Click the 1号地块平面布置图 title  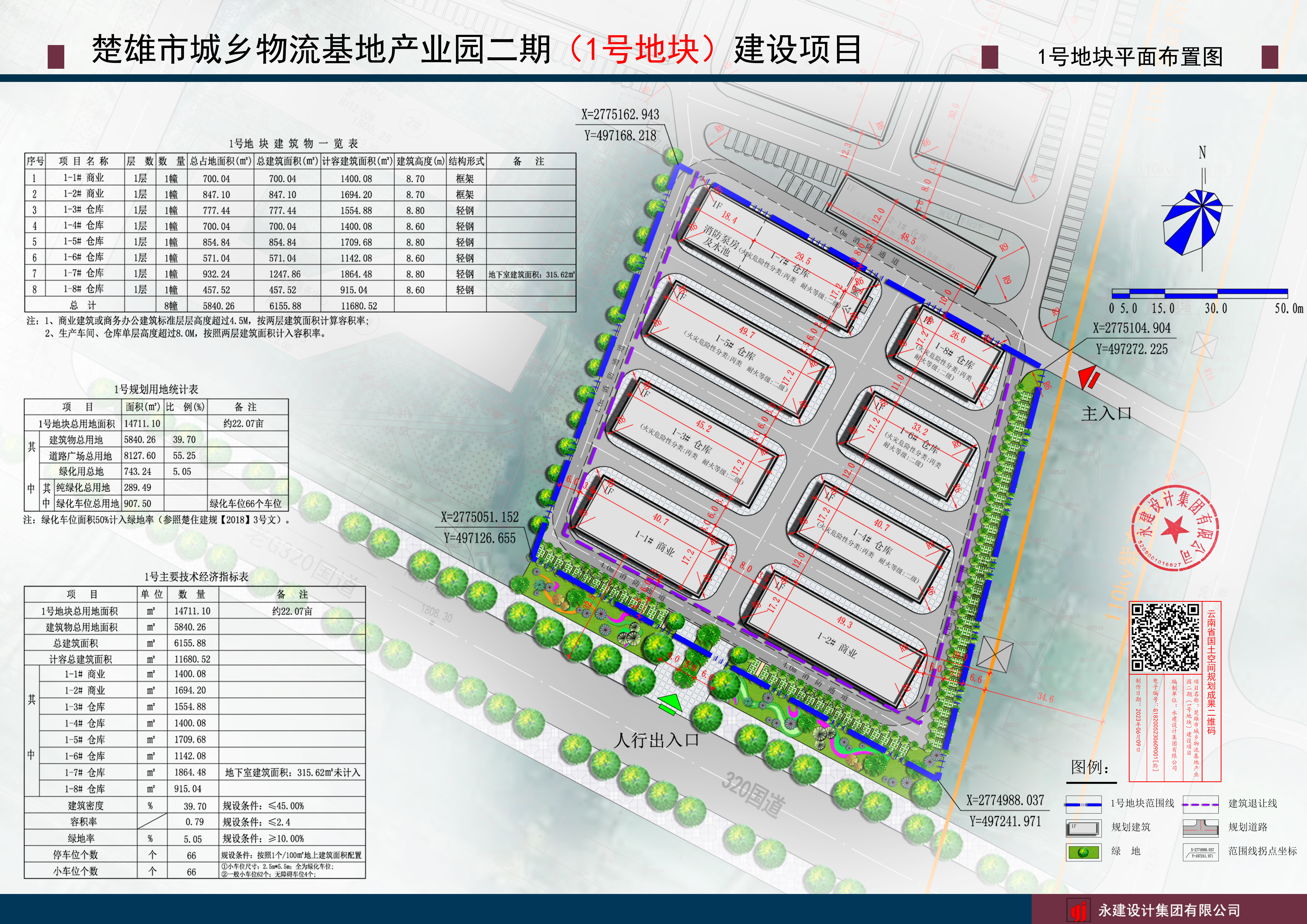click(x=1130, y=56)
